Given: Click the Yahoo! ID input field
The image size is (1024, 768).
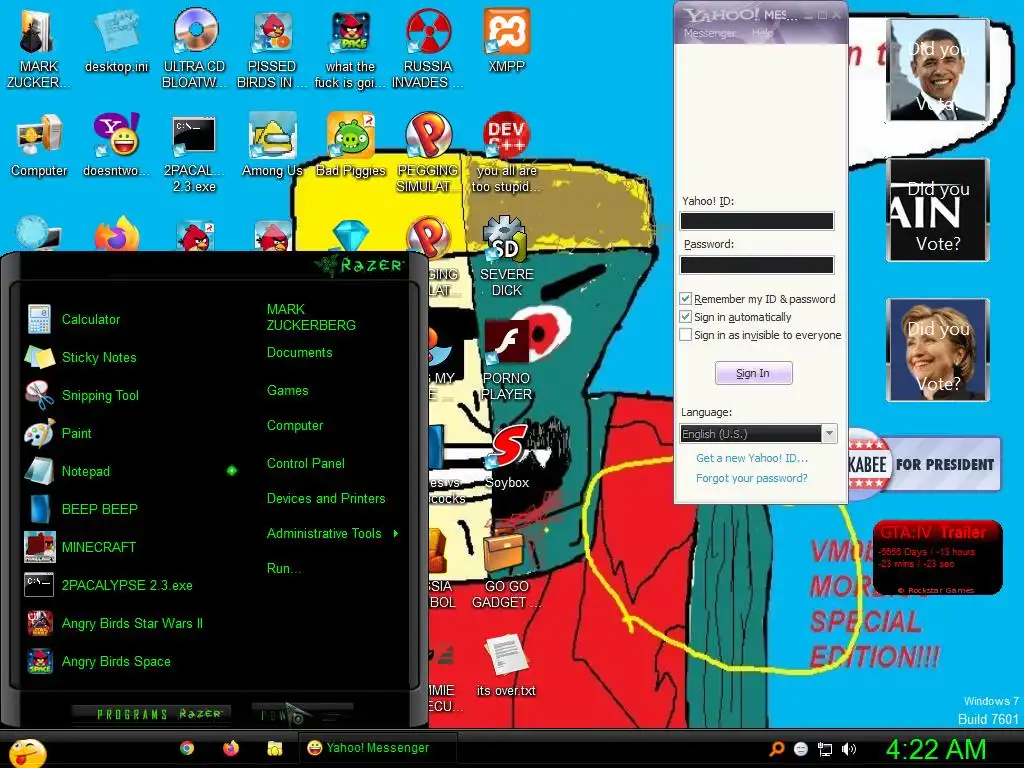Looking at the screenshot, I should pos(757,221).
